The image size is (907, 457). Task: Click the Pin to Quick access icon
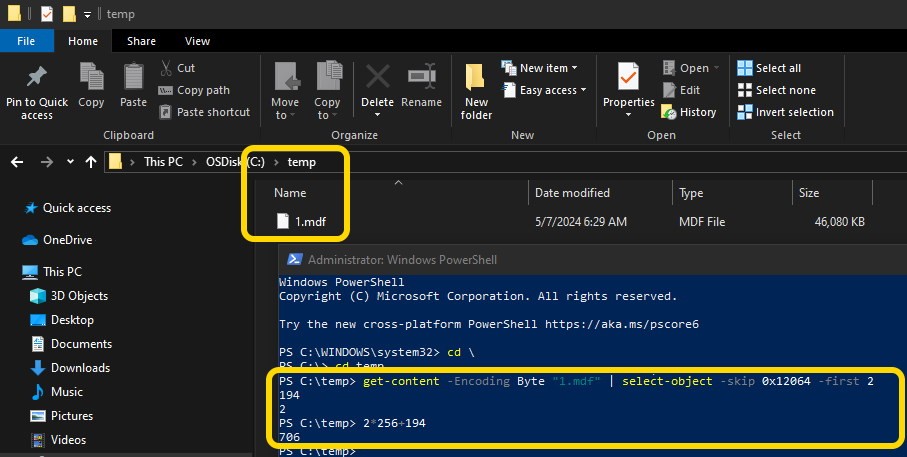coord(37,78)
